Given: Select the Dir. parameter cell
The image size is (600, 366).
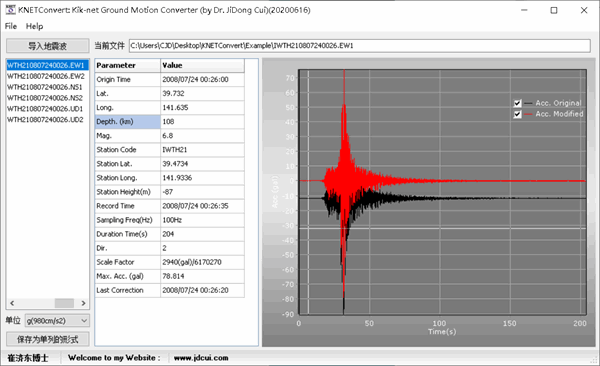Looking at the screenshot, I should (127, 248).
